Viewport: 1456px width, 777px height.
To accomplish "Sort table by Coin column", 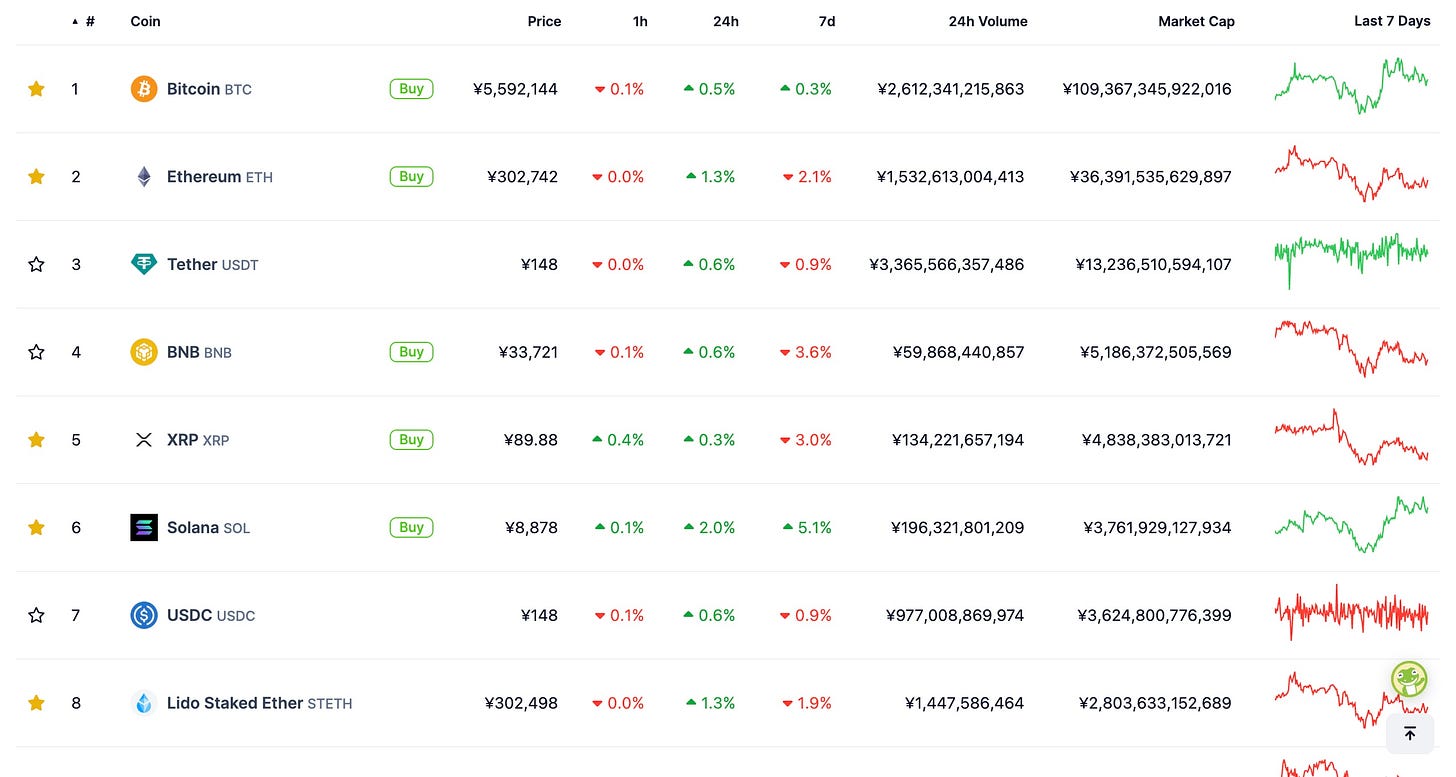I will click(145, 21).
